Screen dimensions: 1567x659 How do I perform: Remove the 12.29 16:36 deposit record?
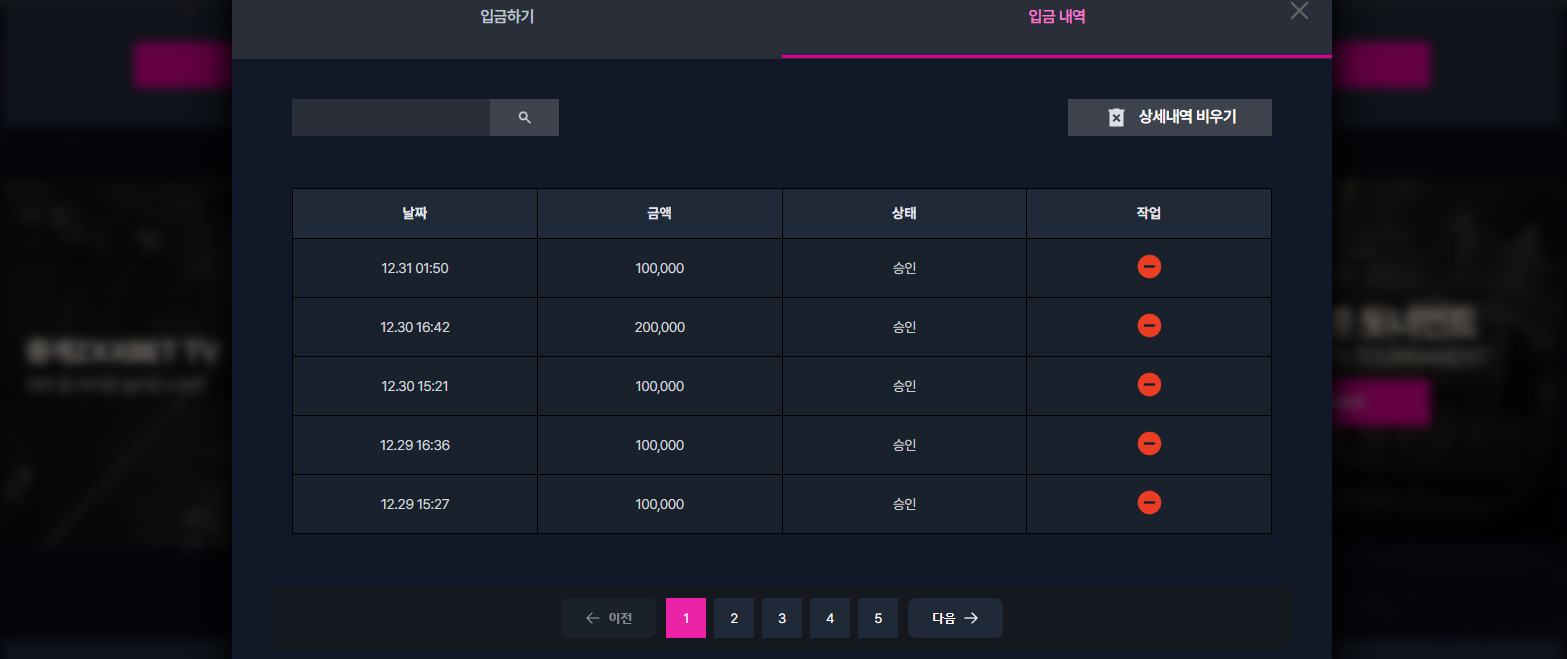[1149, 444]
